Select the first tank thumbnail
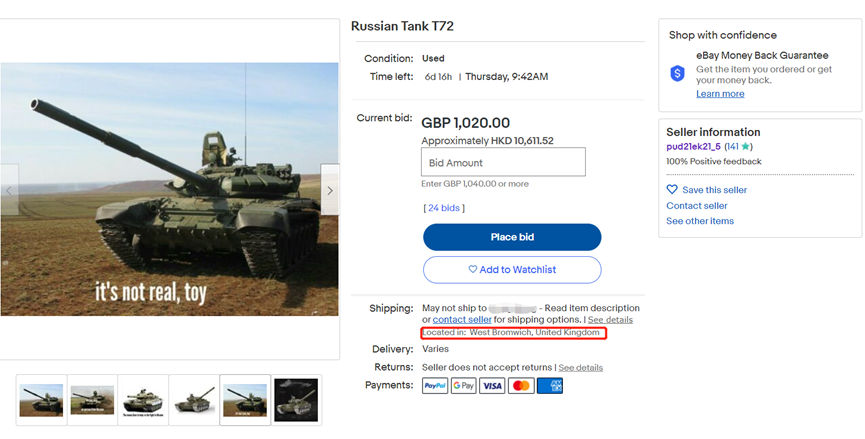This screenshot has width=865, height=439. click(x=42, y=400)
